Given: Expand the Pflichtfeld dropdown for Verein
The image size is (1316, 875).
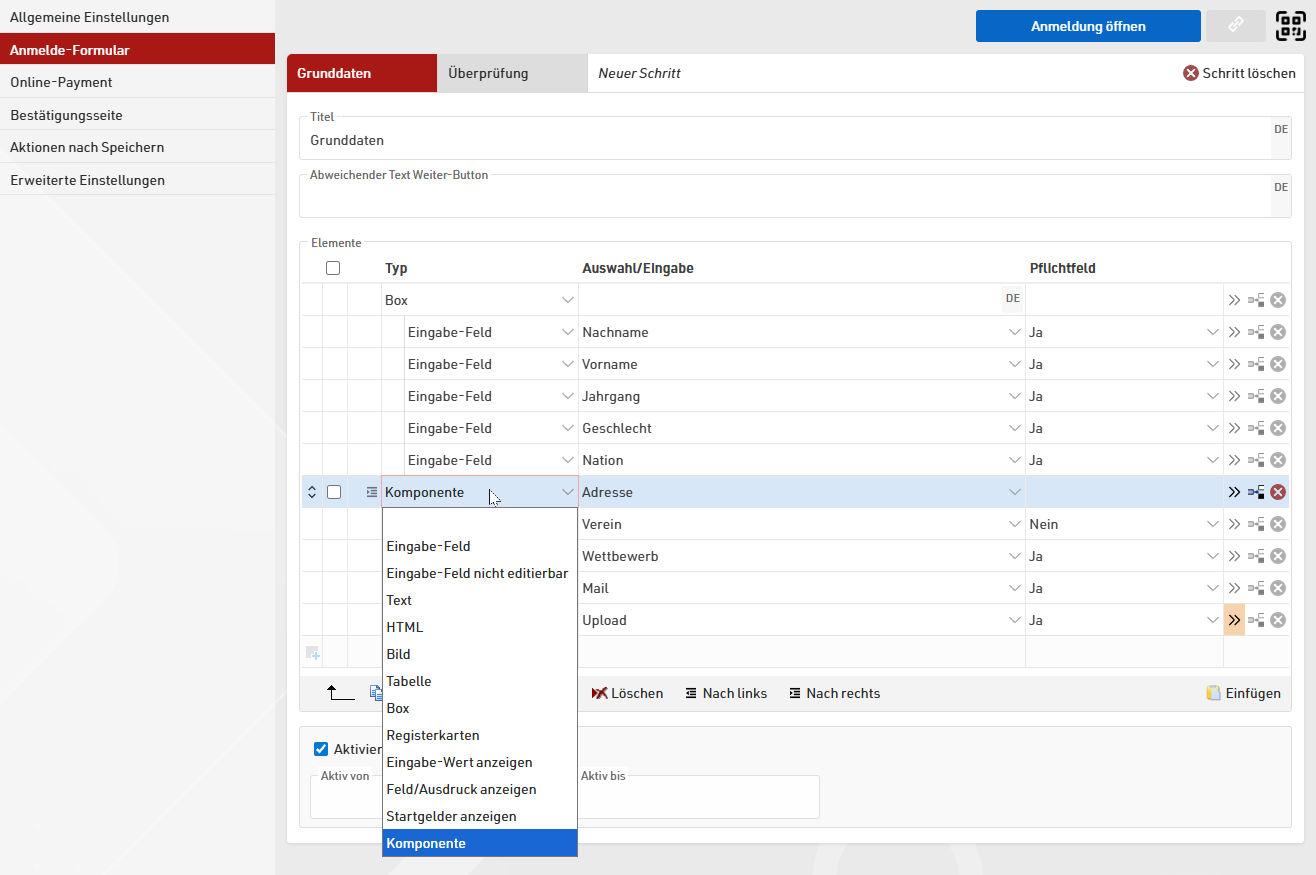Looking at the screenshot, I should click(1212, 524).
